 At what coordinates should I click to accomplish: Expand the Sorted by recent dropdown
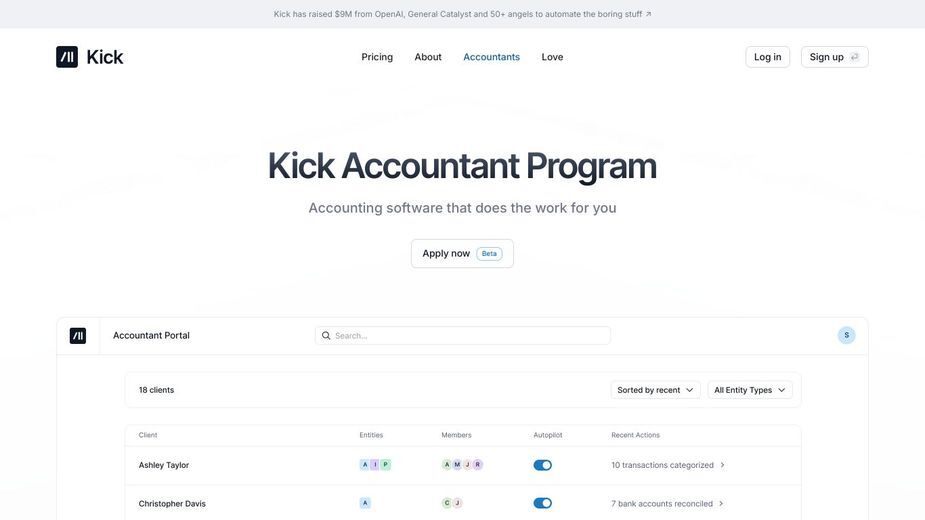[x=655, y=390]
